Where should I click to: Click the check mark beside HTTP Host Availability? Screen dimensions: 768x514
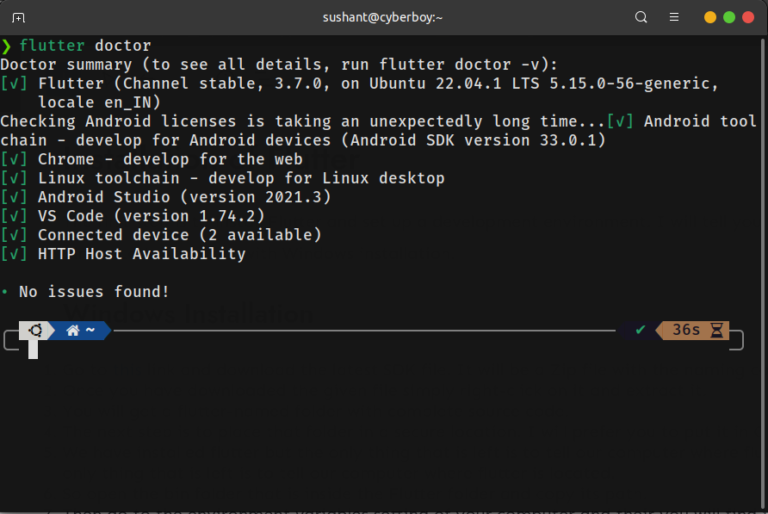(14, 254)
